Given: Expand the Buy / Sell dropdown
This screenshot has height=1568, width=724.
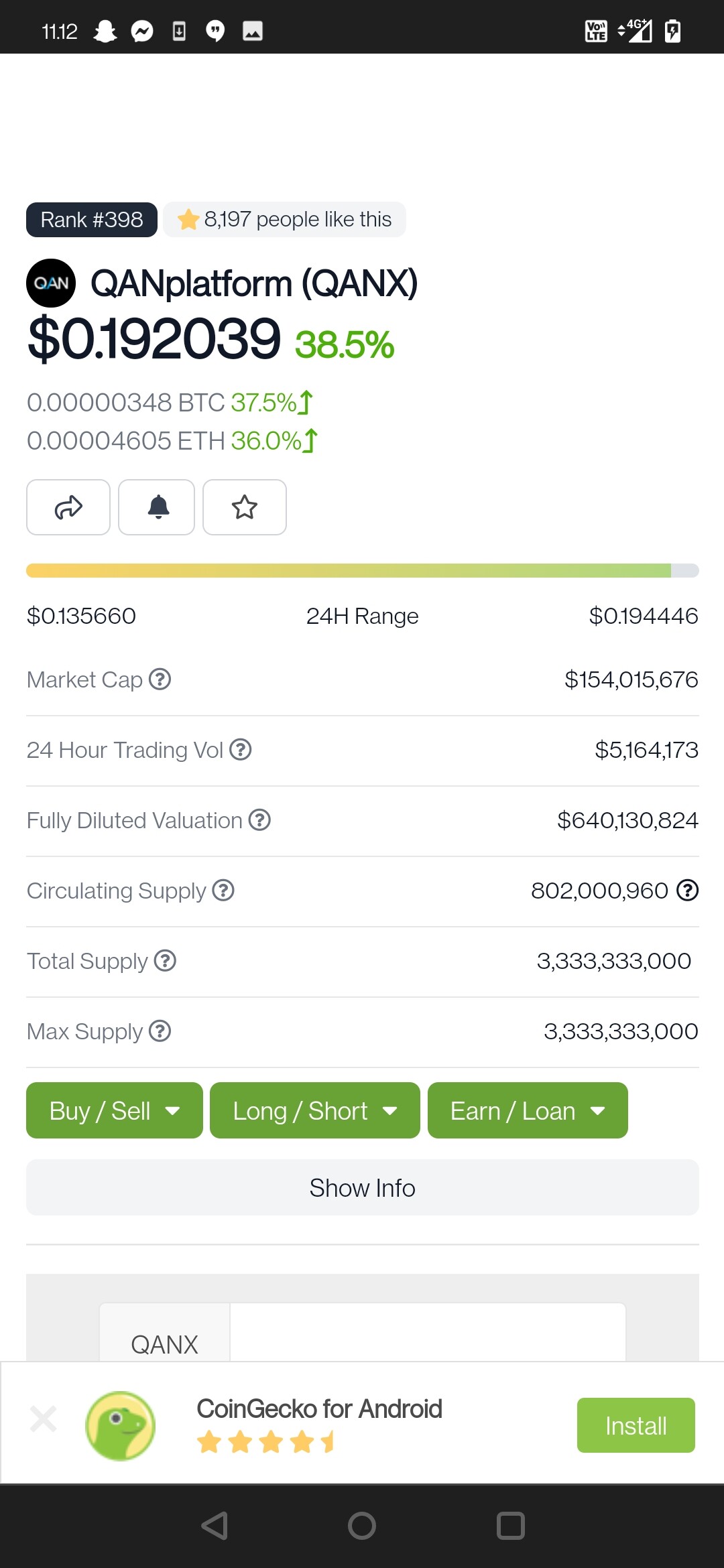Looking at the screenshot, I should [x=115, y=1110].
